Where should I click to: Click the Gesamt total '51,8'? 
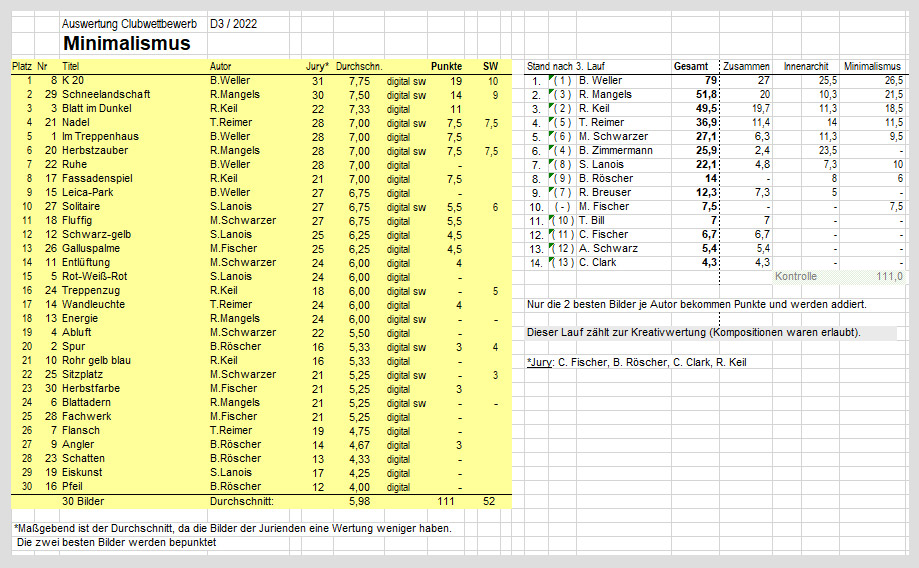pyautogui.click(x=707, y=94)
